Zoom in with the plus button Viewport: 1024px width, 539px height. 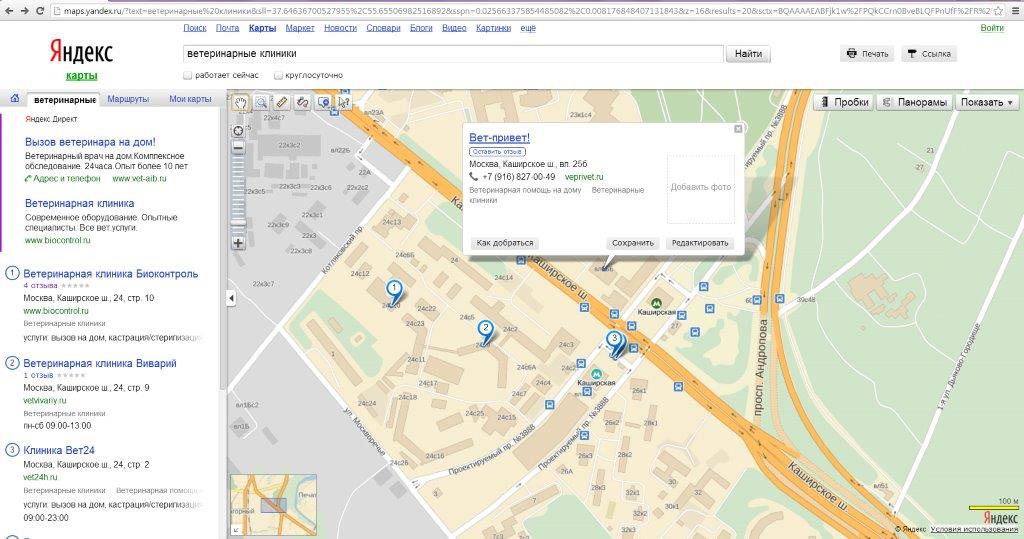tap(238, 243)
